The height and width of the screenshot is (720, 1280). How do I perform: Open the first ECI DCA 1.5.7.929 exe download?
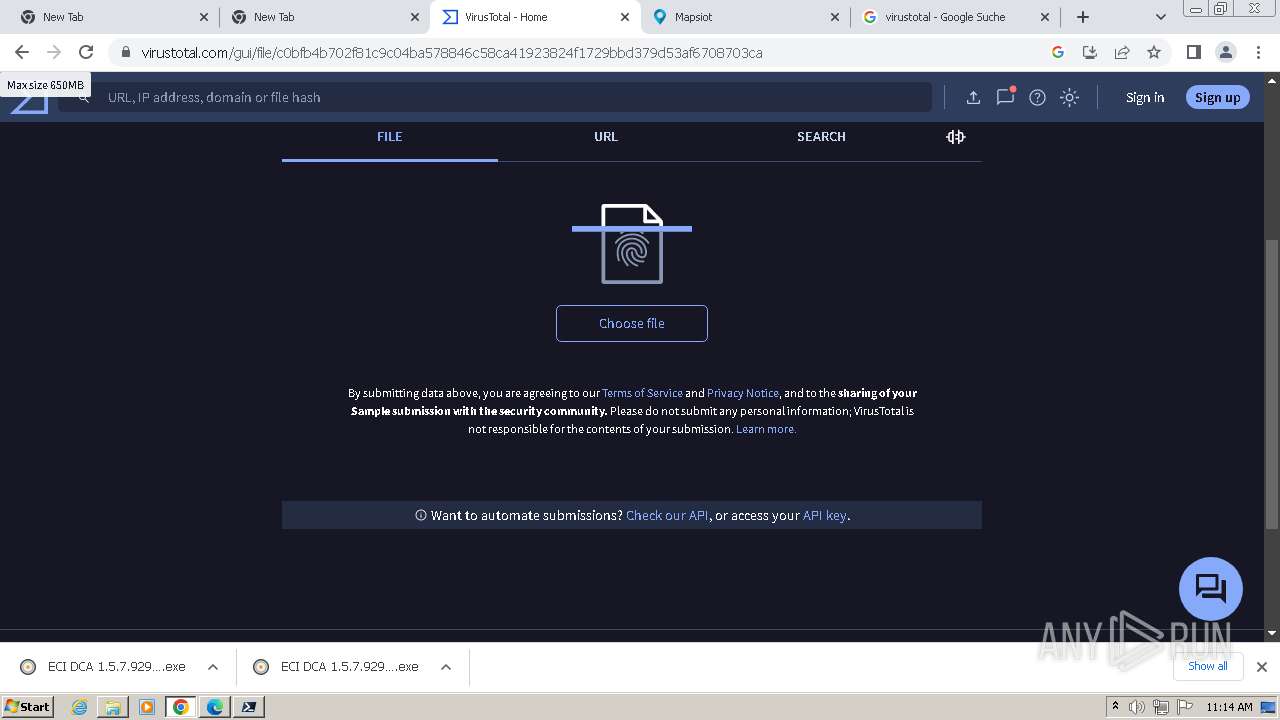pyautogui.click(x=105, y=667)
